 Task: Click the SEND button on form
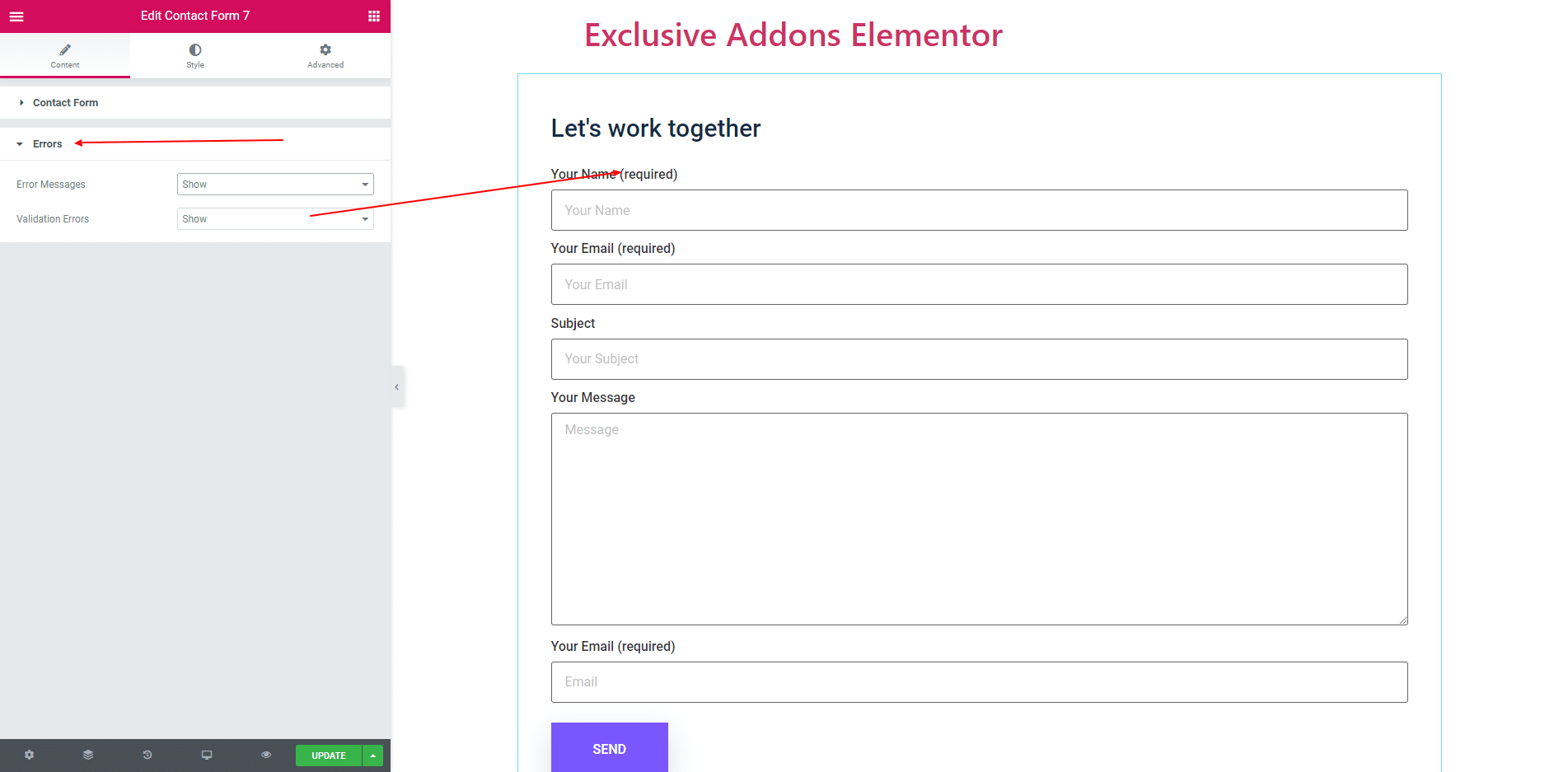click(x=610, y=748)
